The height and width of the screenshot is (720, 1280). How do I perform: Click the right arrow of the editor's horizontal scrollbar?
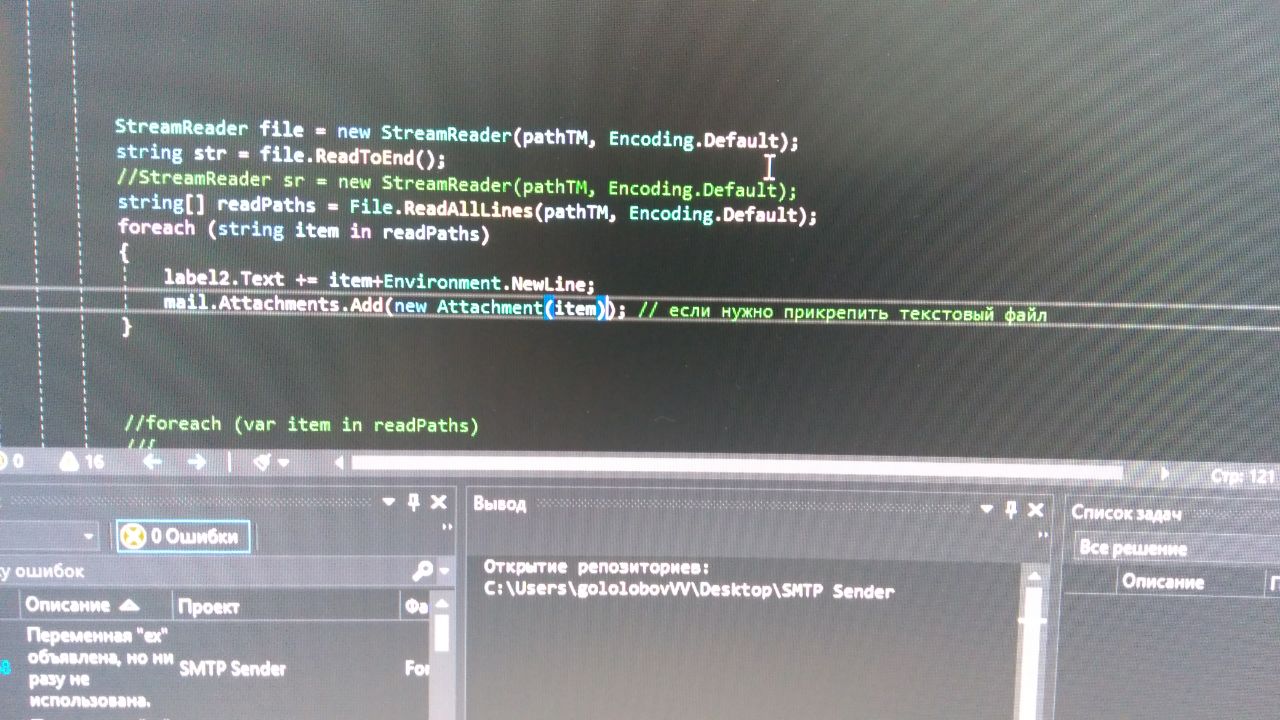[1163, 472]
